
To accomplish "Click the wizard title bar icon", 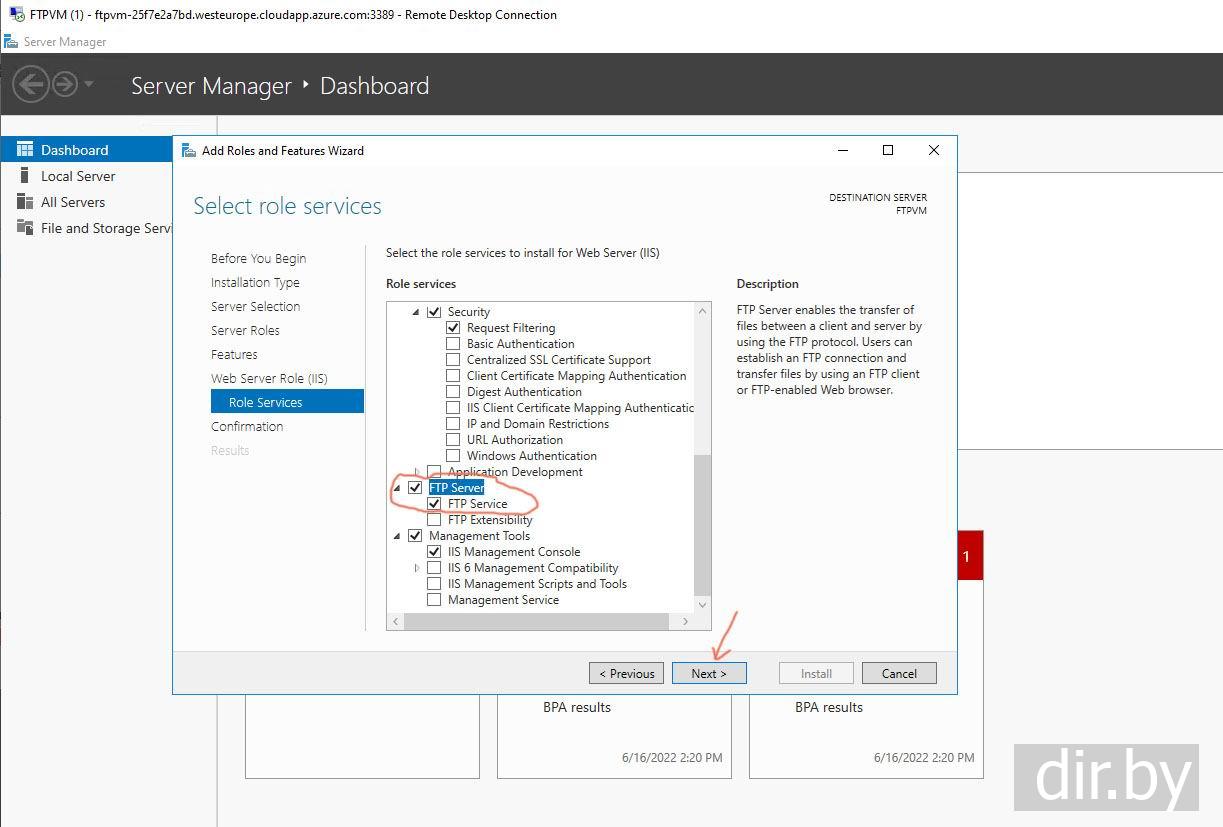I will click(x=189, y=151).
